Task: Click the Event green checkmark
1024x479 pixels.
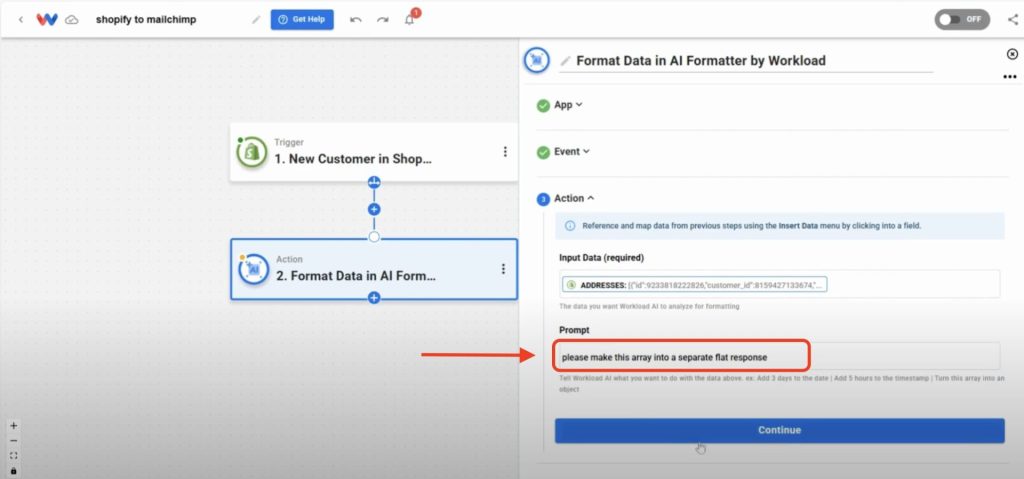Action: (x=543, y=152)
